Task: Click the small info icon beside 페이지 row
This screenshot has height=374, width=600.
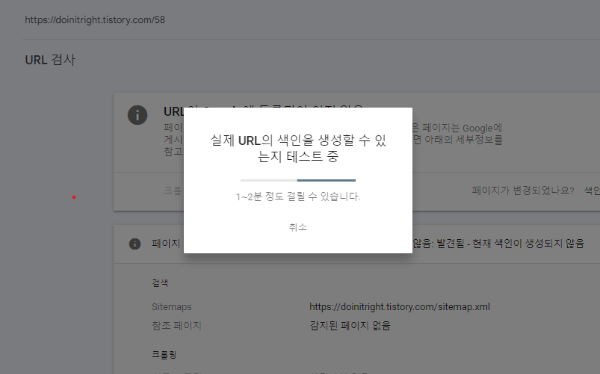Action: (x=135, y=244)
